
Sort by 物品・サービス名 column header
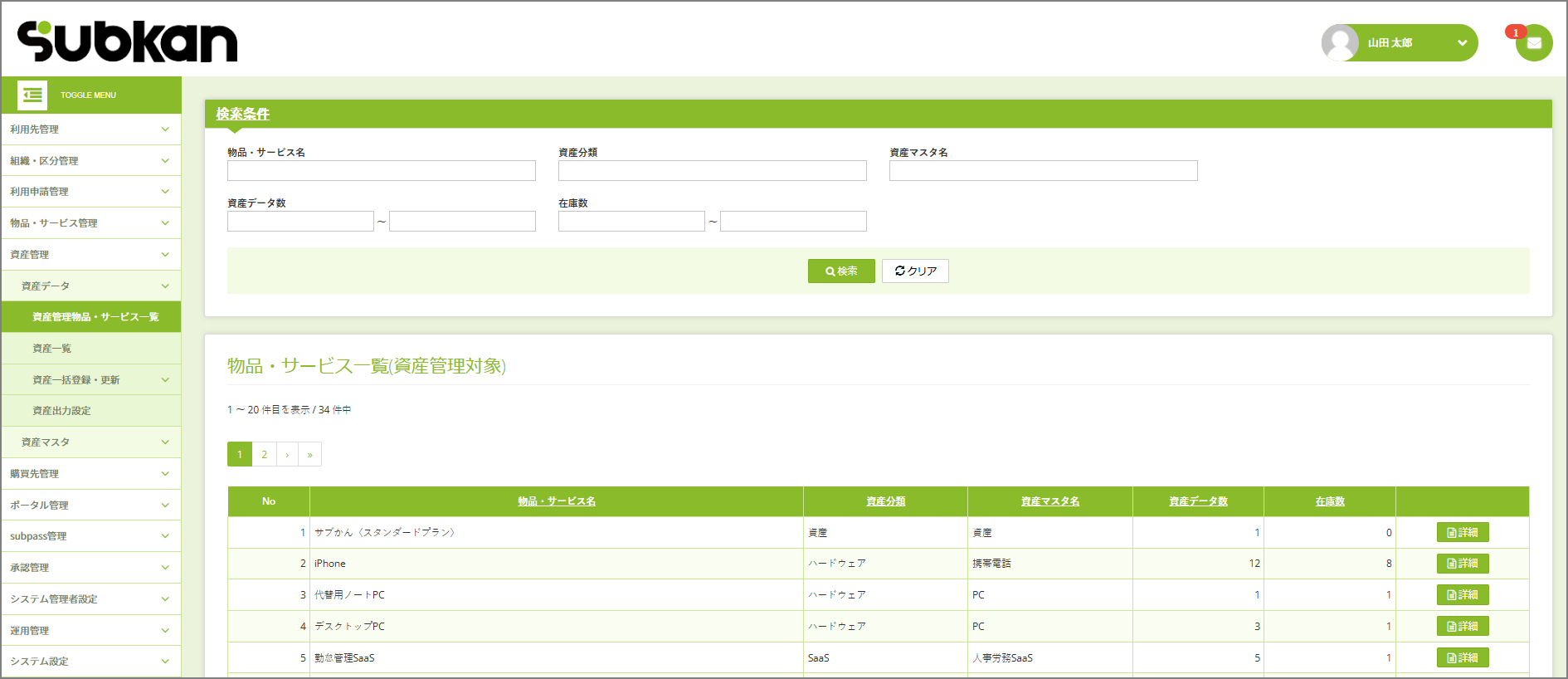pos(557,501)
